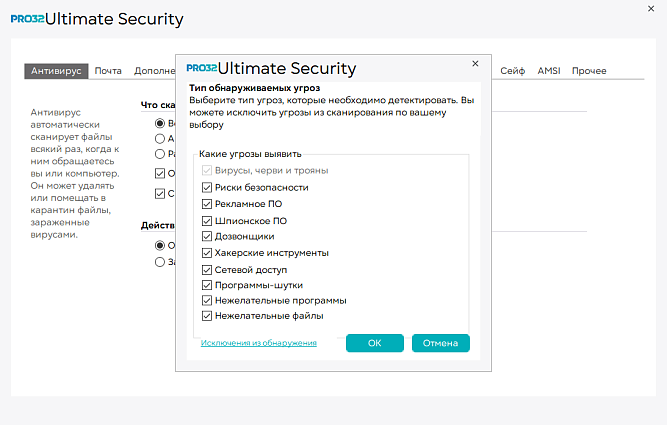Viewport: 667px width, 425px height.
Task: Switch to the Сейф tab
Action: (513, 71)
